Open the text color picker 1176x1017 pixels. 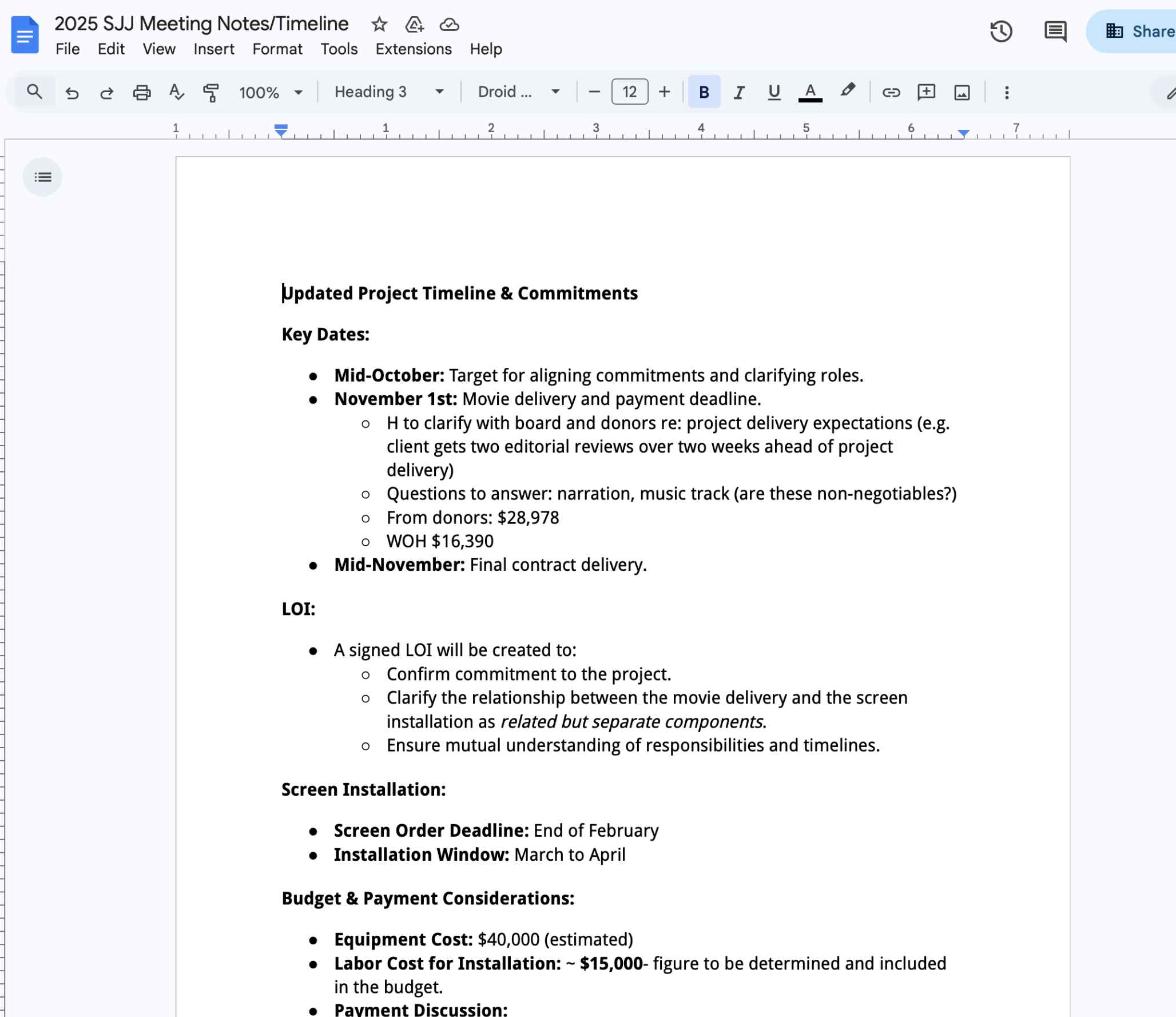810,92
